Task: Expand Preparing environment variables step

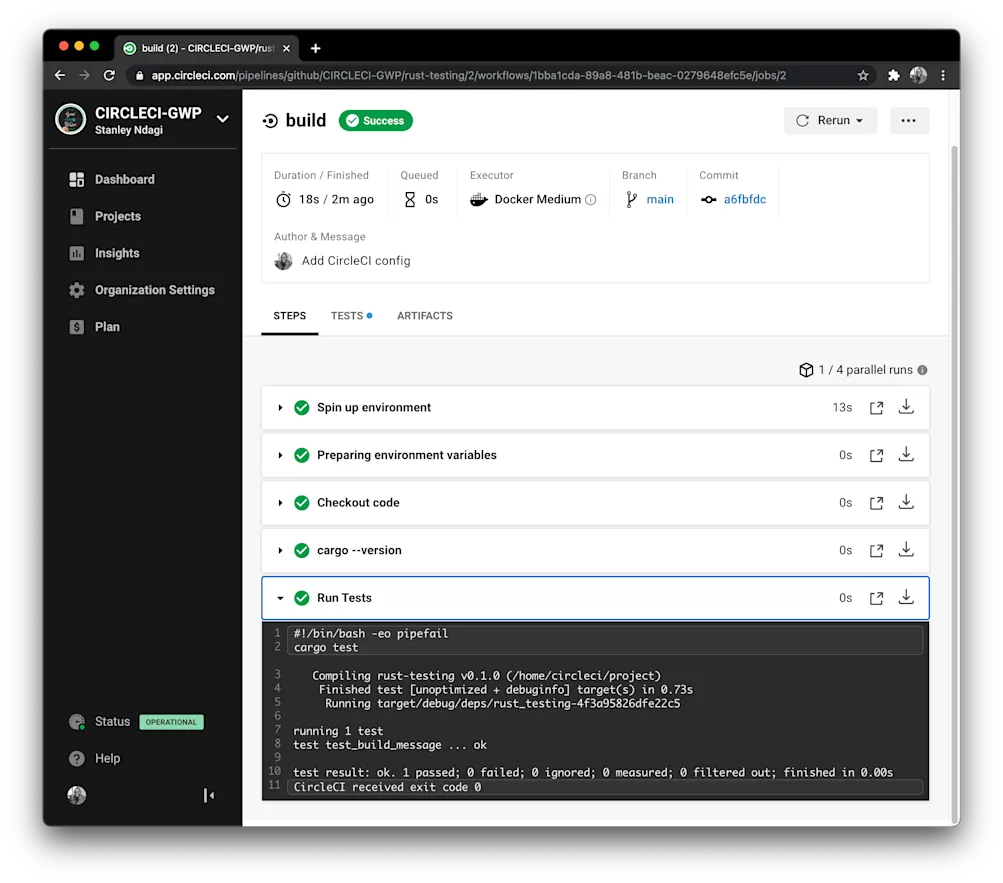Action: click(280, 455)
